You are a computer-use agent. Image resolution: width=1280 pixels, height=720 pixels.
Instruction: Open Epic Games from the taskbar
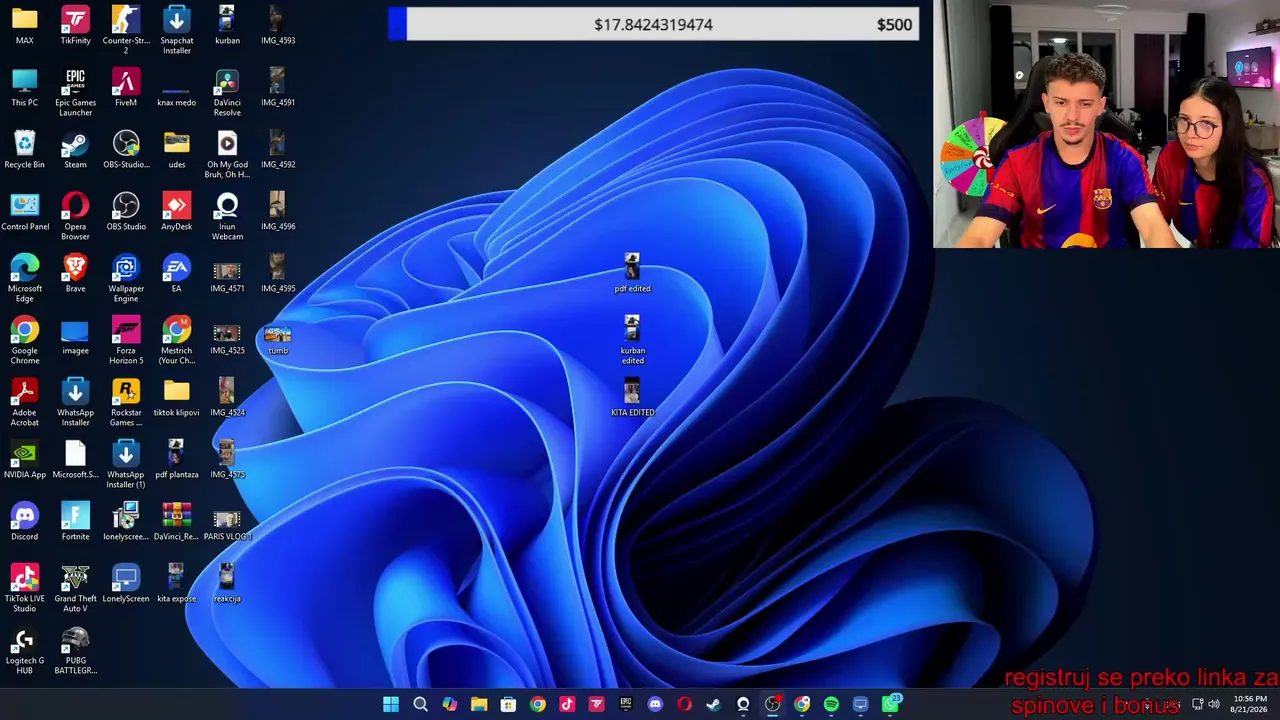point(626,704)
